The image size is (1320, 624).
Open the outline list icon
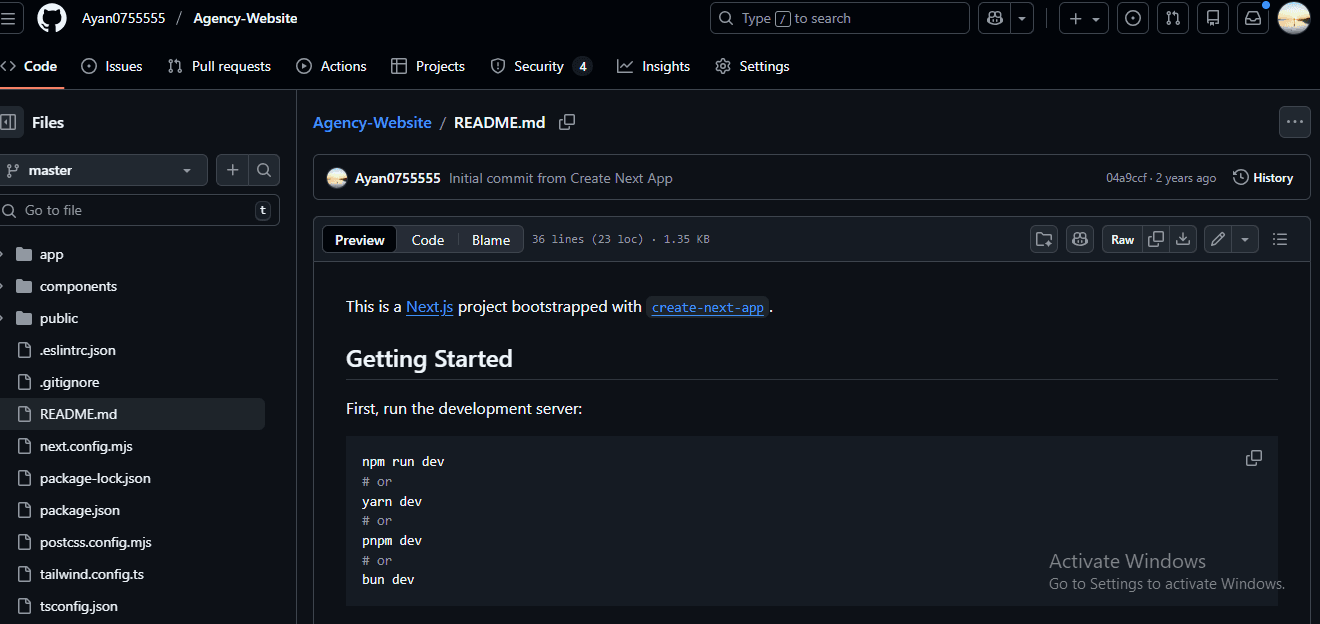(1279, 239)
